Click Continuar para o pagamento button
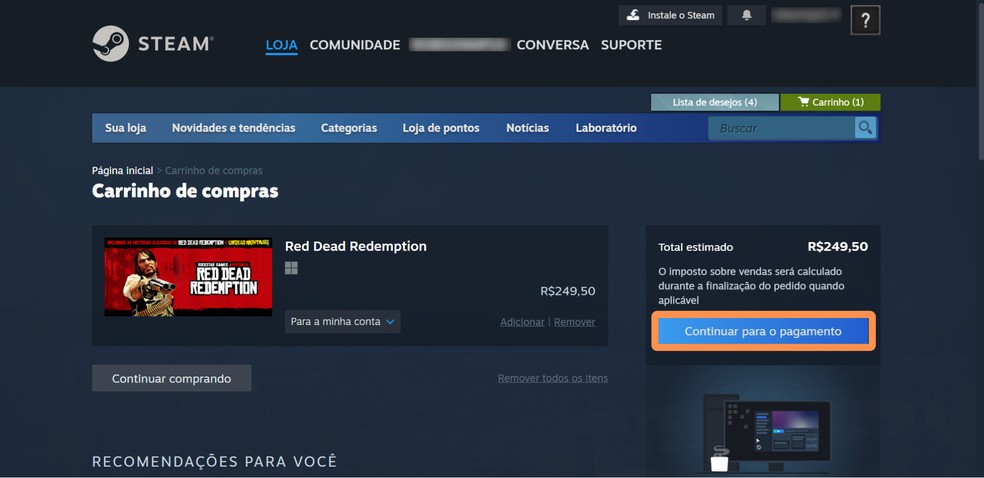Screen dimensions: 984x478 [763, 331]
